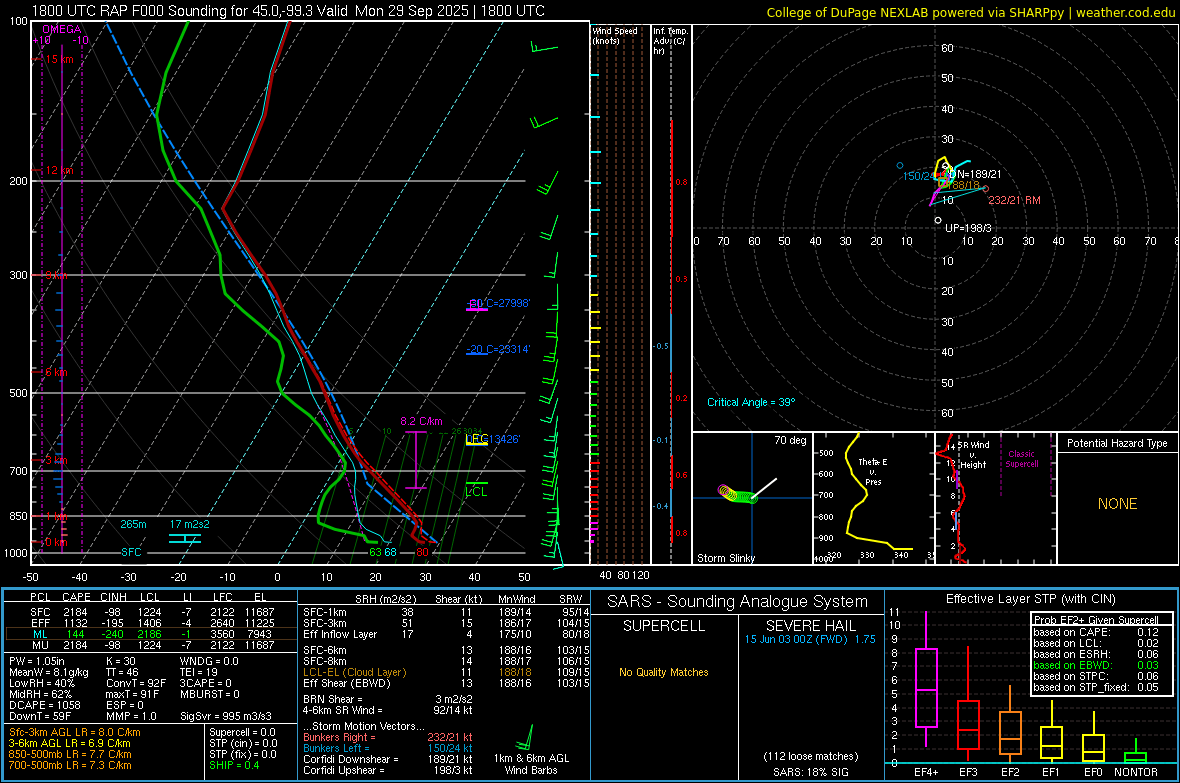Select the 70 deg slinky value
Image resolution: width=1180 pixels, height=783 pixels.
[790, 440]
